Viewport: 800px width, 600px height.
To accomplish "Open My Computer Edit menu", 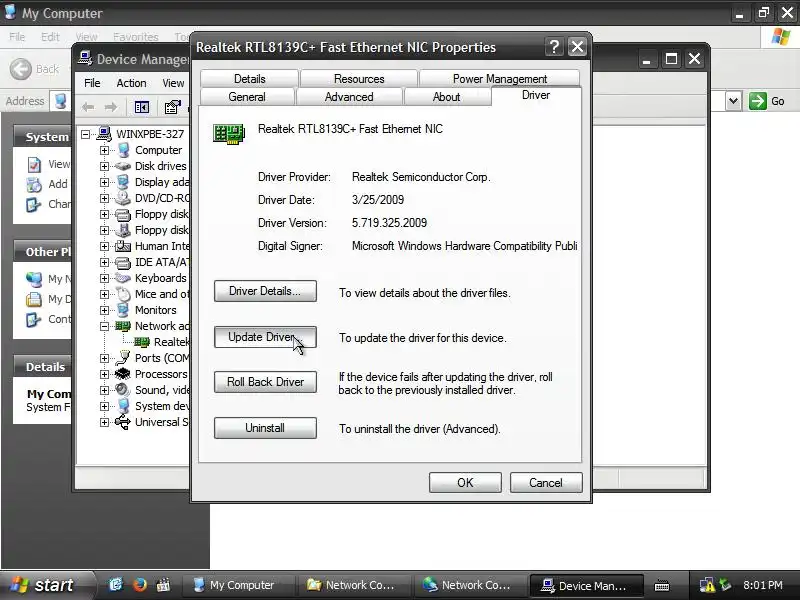I will [50, 37].
